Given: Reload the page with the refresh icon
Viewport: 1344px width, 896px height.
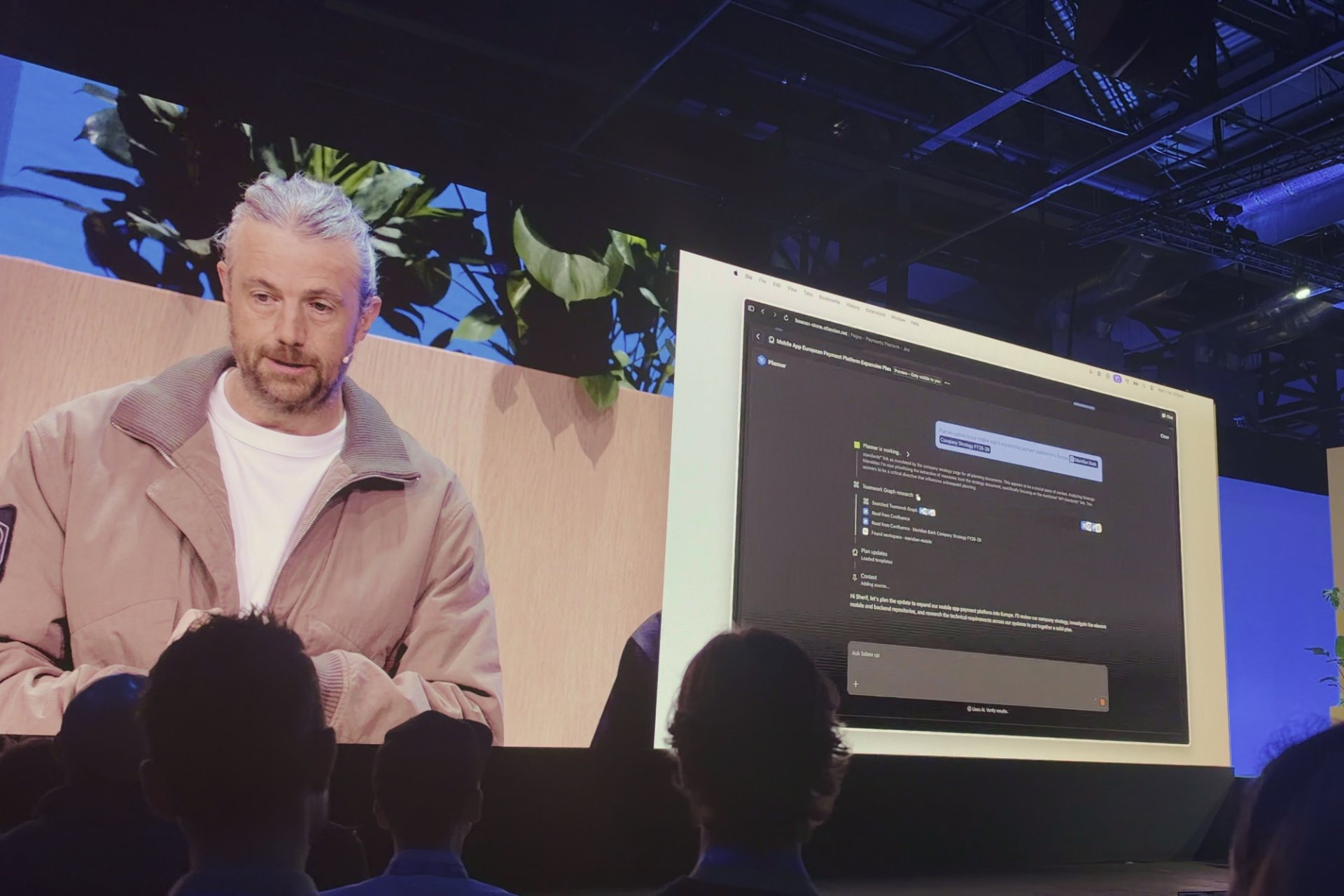Looking at the screenshot, I should coord(786,317).
